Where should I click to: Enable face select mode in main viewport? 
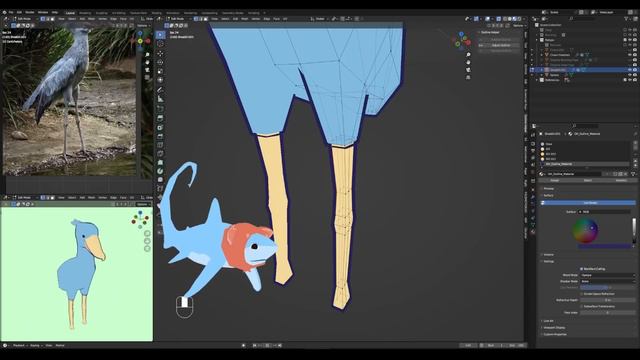tap(206, 19)
